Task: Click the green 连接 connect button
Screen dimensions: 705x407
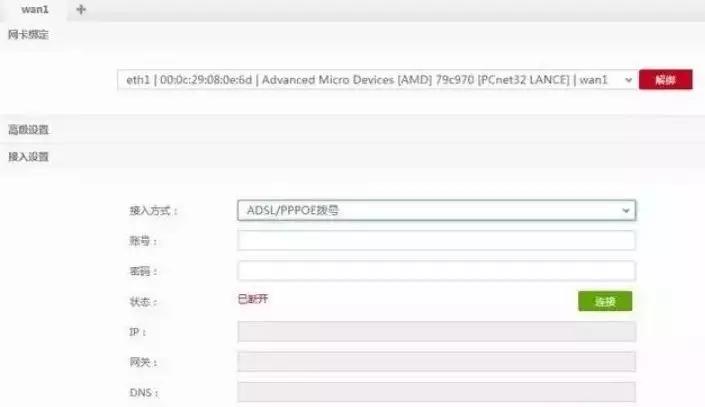Action: [605, 301]
